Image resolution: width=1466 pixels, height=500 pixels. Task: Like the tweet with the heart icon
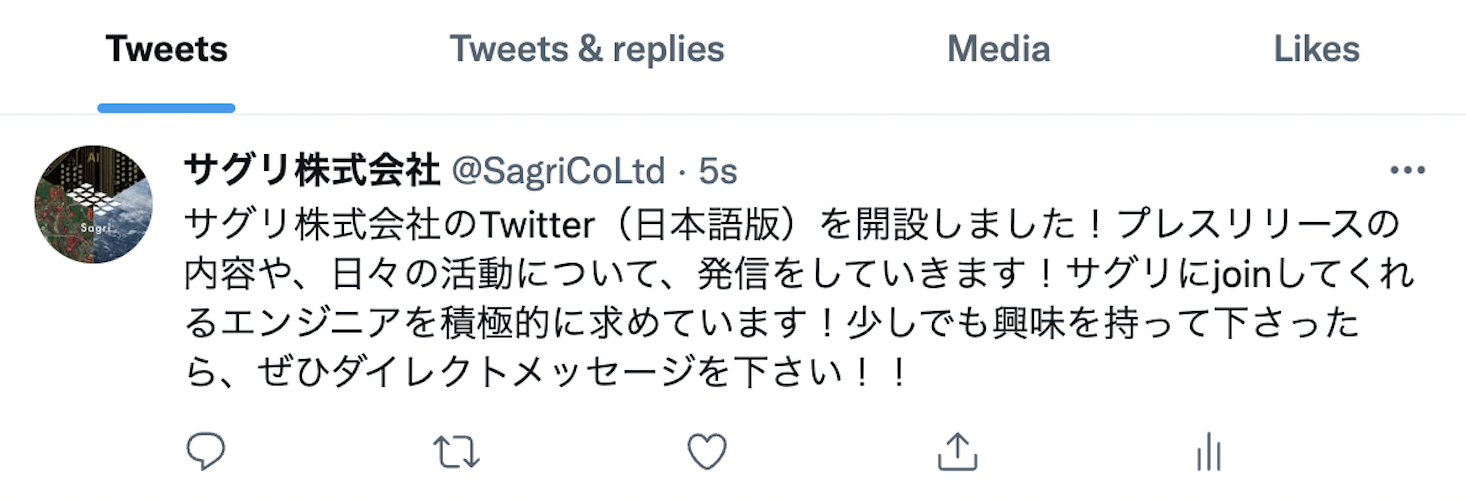[707, 452]
